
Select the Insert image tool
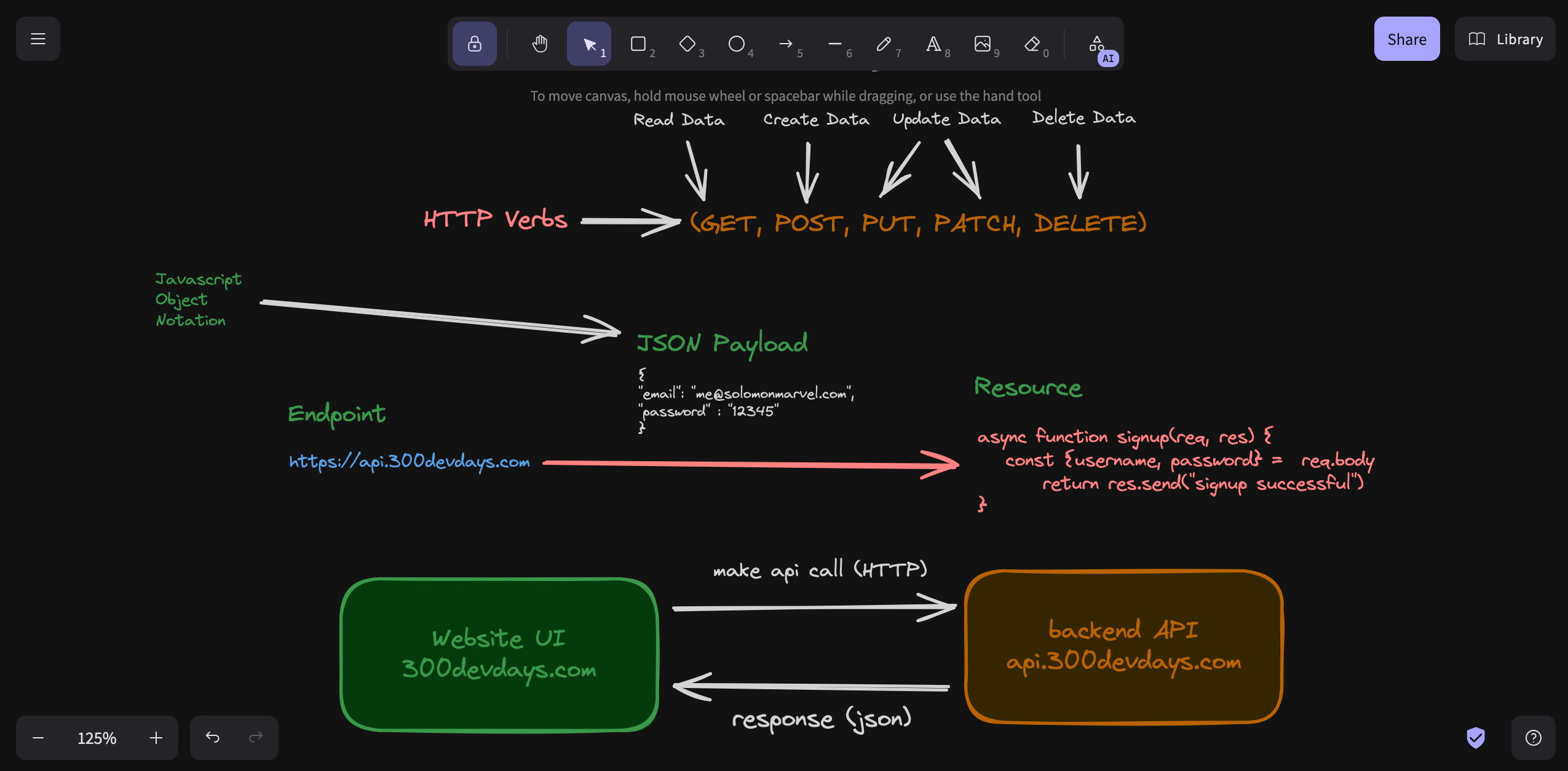[x=982, y=44]
